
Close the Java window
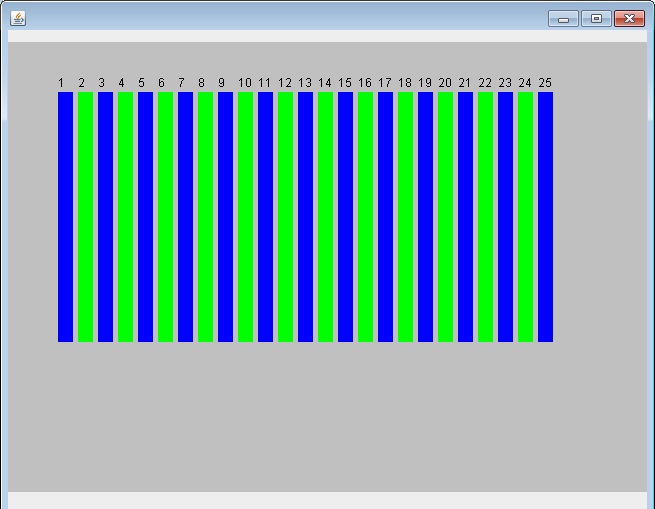coord(629,18)
